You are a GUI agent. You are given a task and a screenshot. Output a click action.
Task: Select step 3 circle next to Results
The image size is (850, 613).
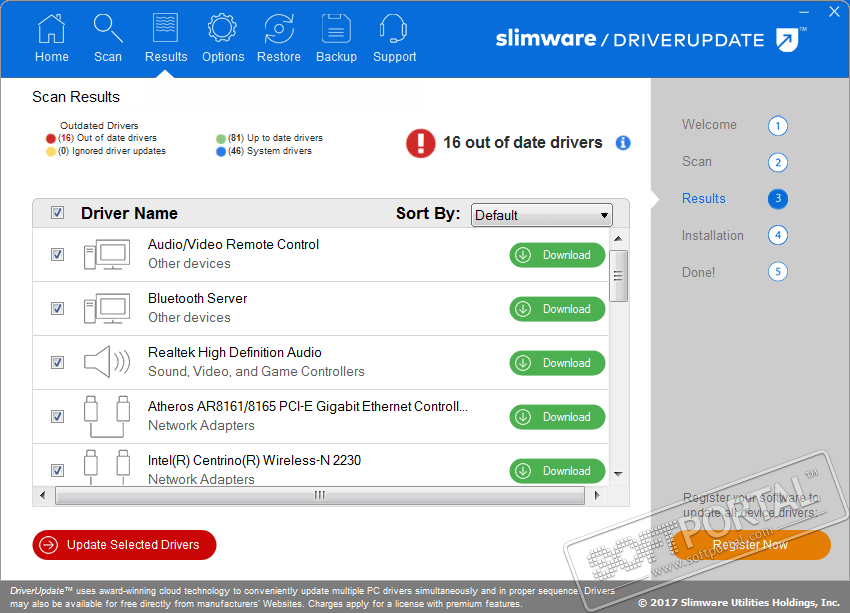pos(777,198)
